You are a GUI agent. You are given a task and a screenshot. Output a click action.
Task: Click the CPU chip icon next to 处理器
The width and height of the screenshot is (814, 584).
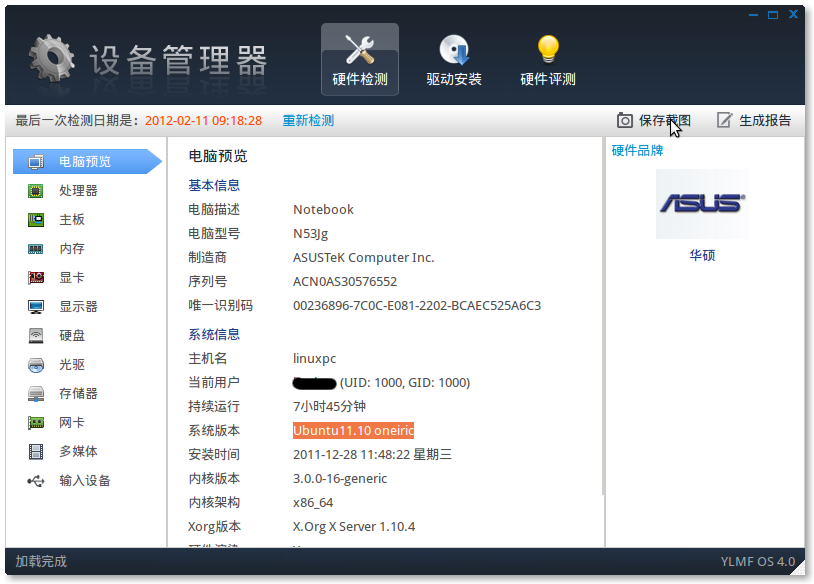(36, 191)
